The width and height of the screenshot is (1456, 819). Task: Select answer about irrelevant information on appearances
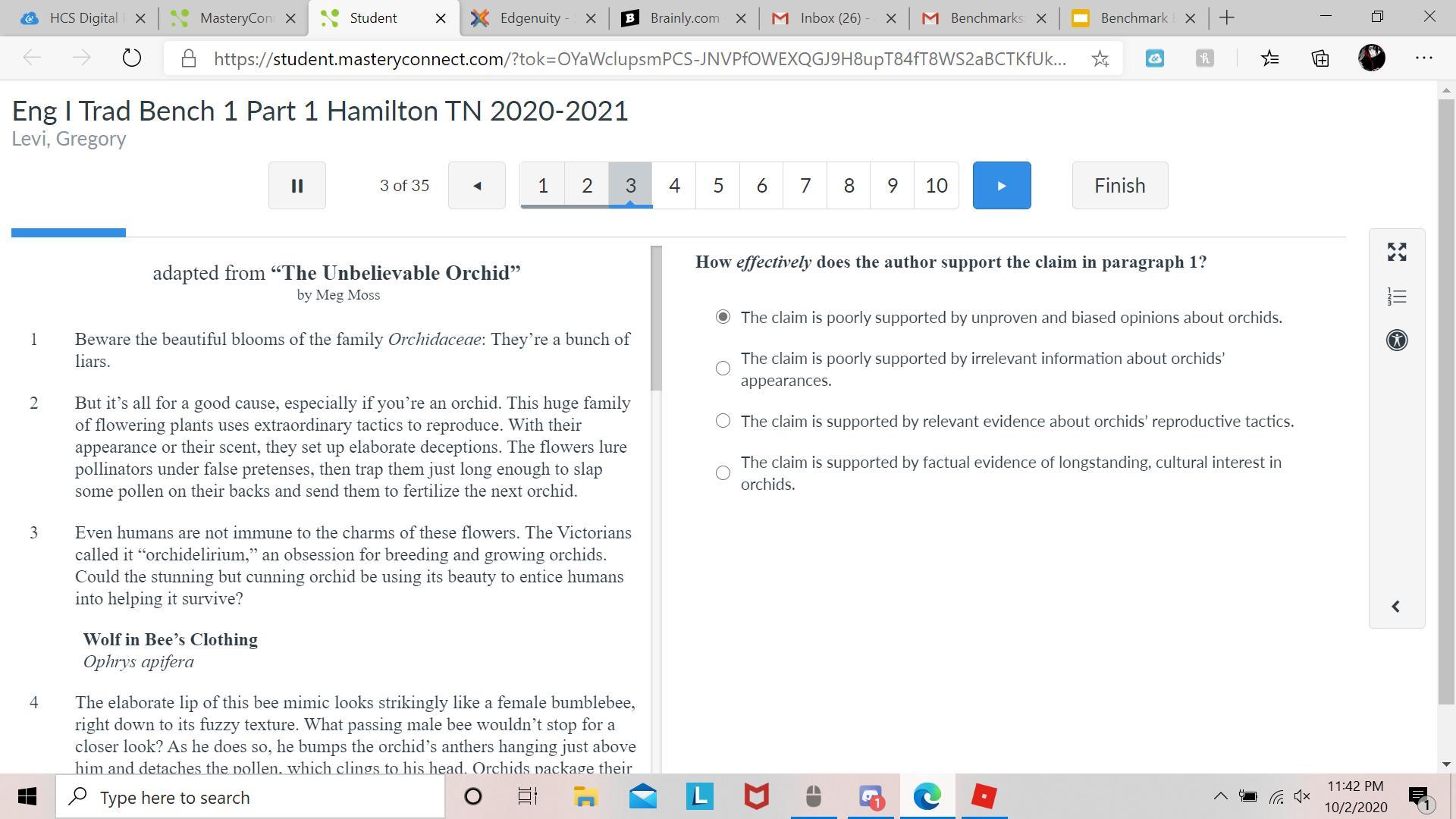(723, 369)
